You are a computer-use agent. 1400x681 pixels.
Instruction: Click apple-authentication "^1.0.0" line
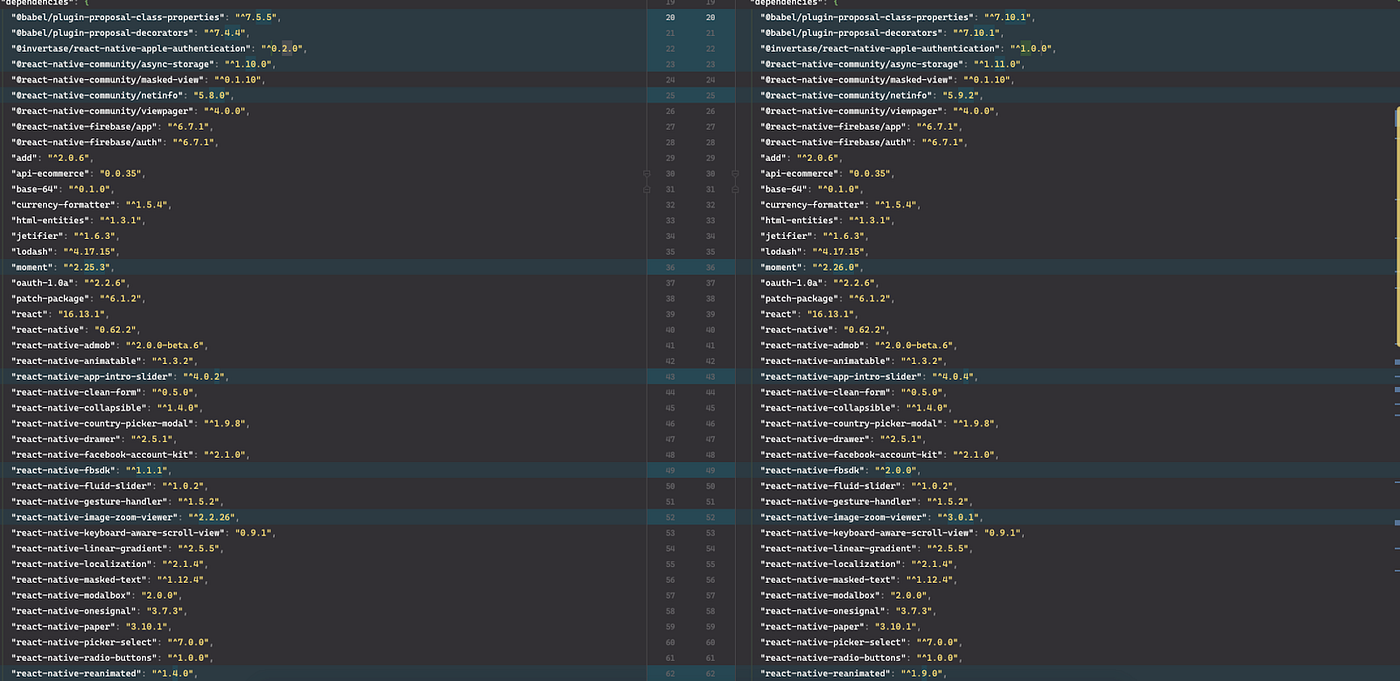(x=909, y=48)
